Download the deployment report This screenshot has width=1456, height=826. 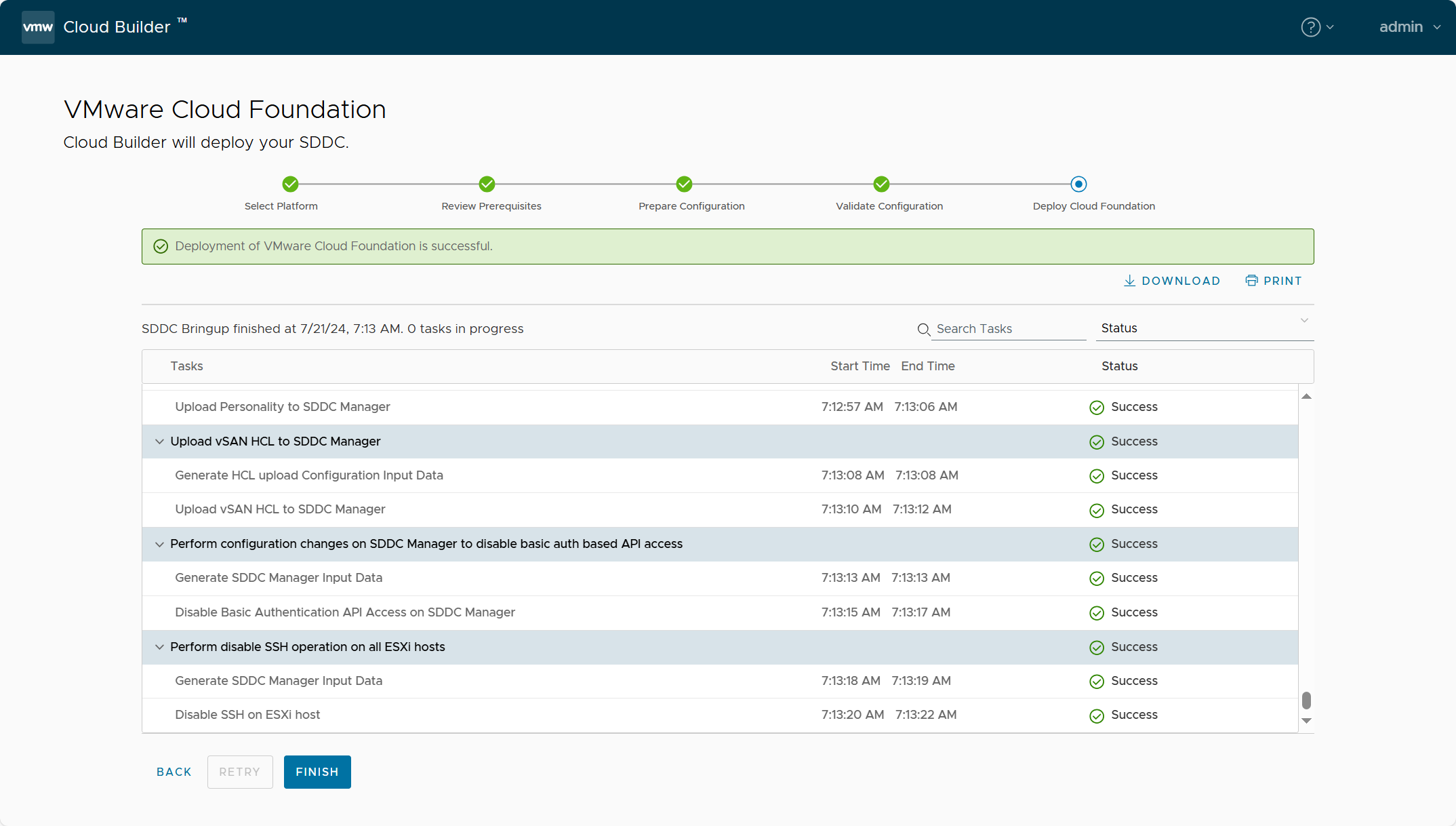1172,281
